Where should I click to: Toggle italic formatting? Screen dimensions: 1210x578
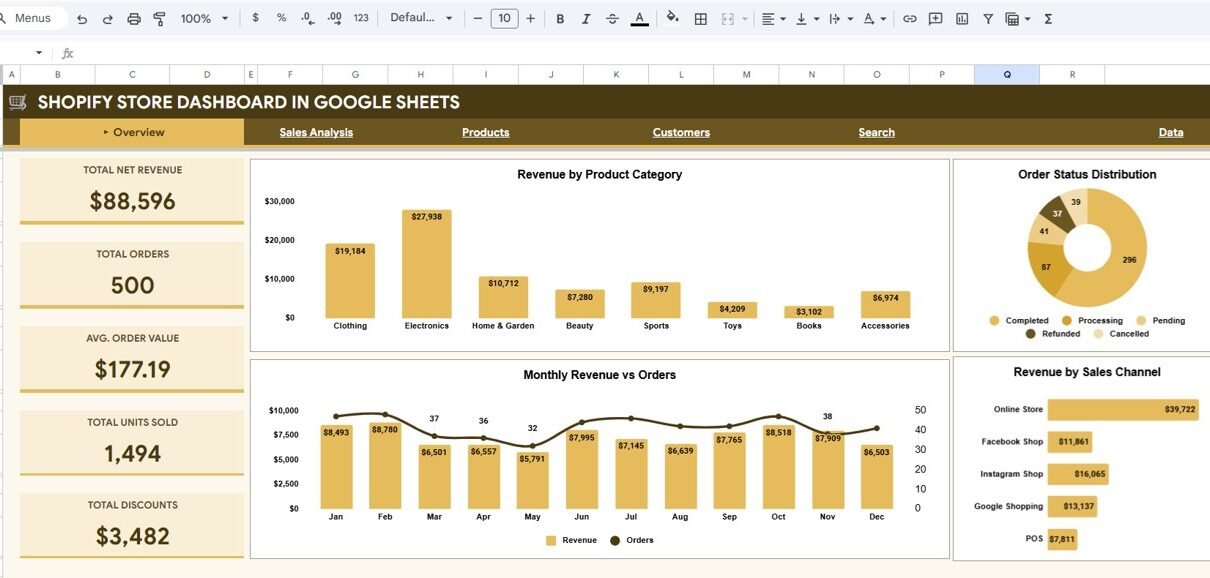click(586, 19)
